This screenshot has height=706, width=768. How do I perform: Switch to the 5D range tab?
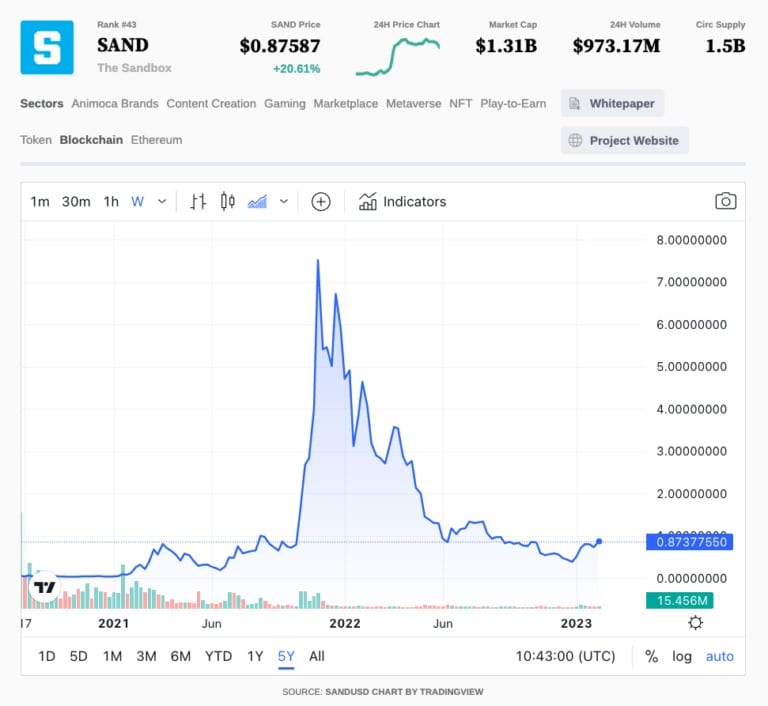(x=78, y=656)
